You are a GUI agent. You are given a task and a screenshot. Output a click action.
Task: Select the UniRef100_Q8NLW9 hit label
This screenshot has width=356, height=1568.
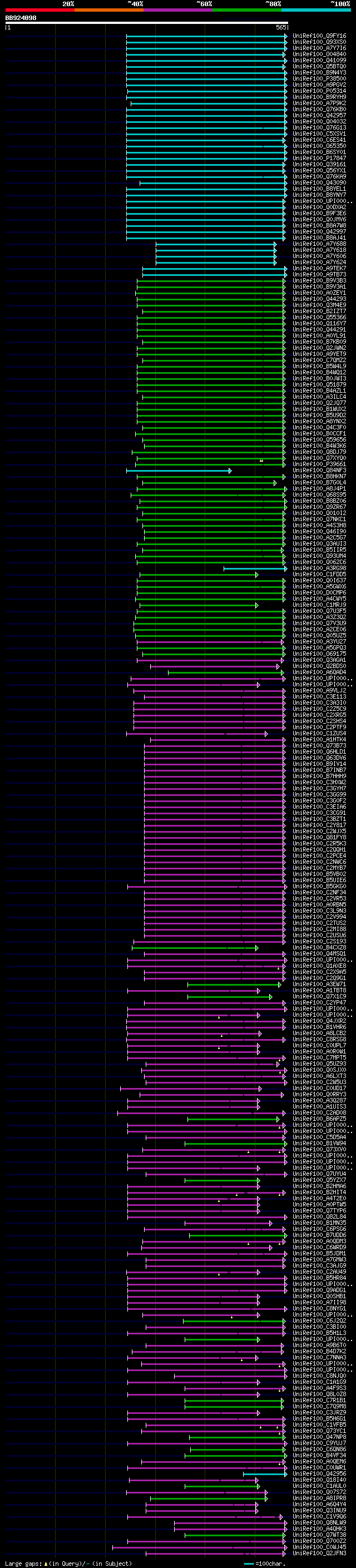[x=319, y=1523]
